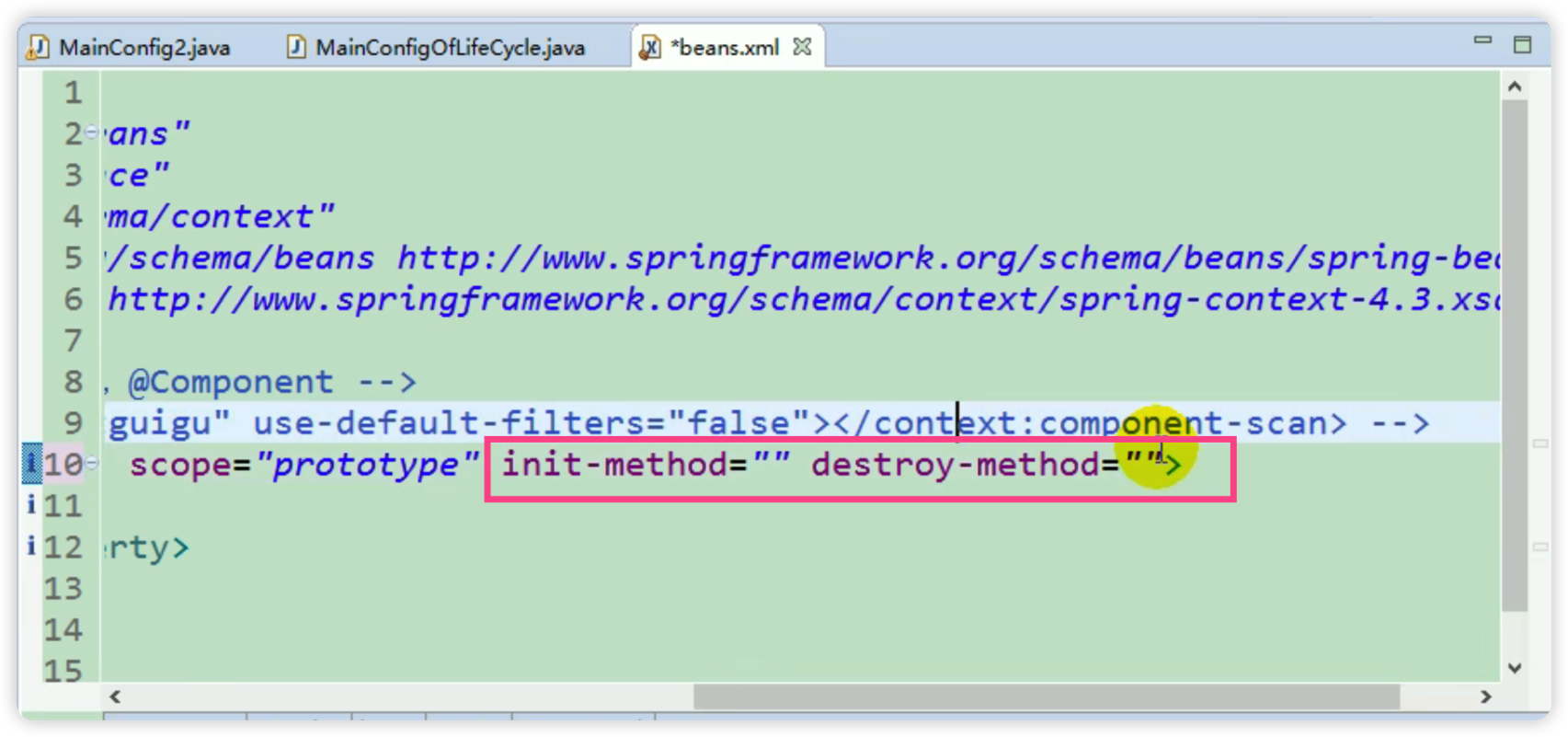The image size is (1568, 737).
Task: Click the horizontal scrollbar thumb
Action: pyautogui.click(x=1047, y=697)
